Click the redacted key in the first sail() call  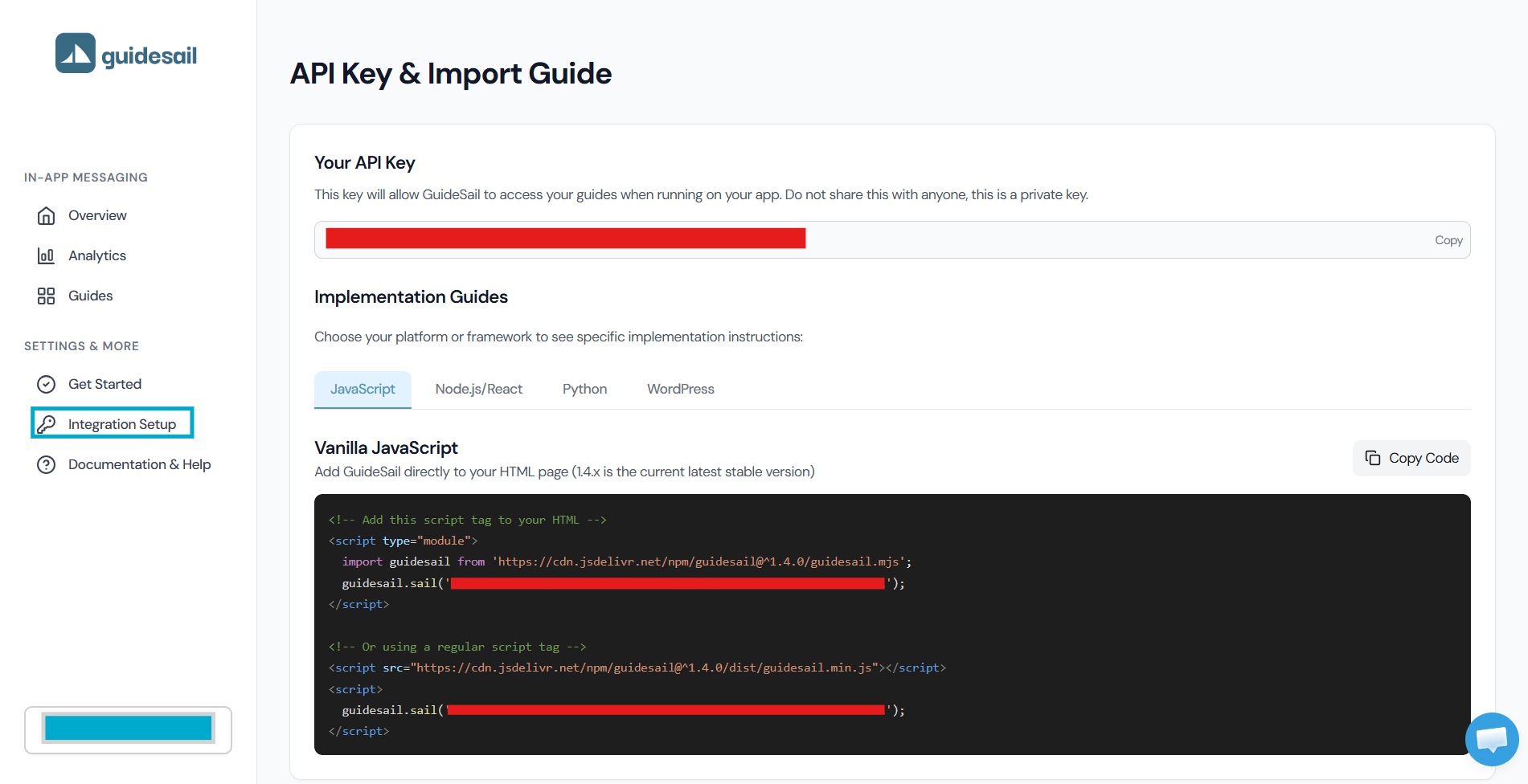pos(667,583)
